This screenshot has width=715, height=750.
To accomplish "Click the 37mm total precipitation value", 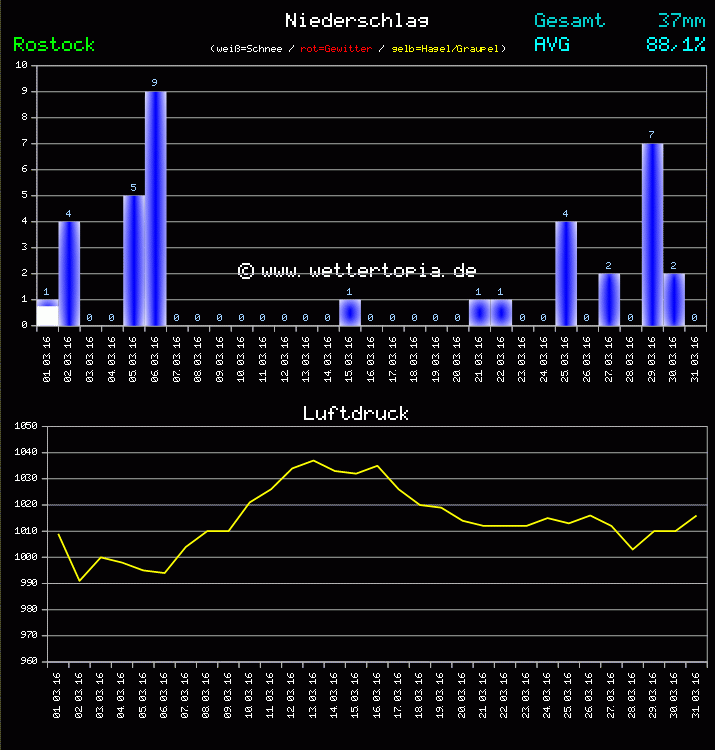I will click(x=681, y=20).
